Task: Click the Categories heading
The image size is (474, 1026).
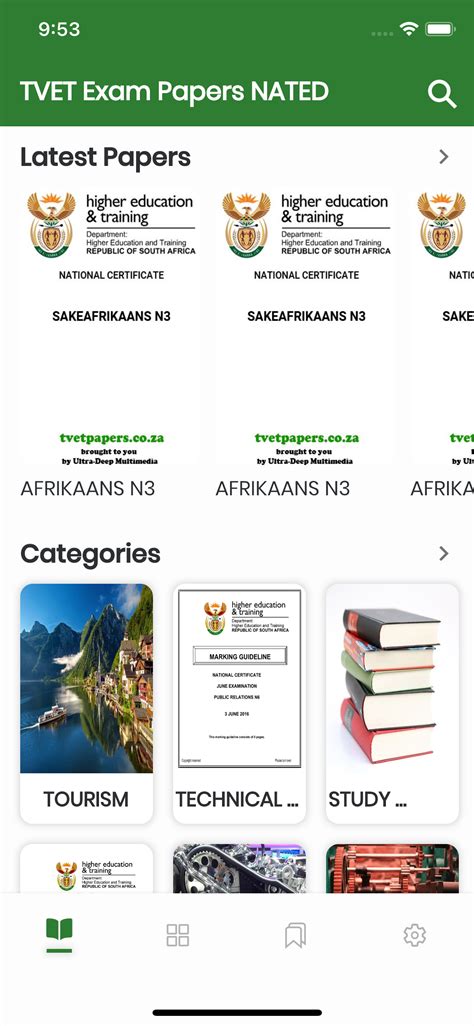Action: click(90, 554)
